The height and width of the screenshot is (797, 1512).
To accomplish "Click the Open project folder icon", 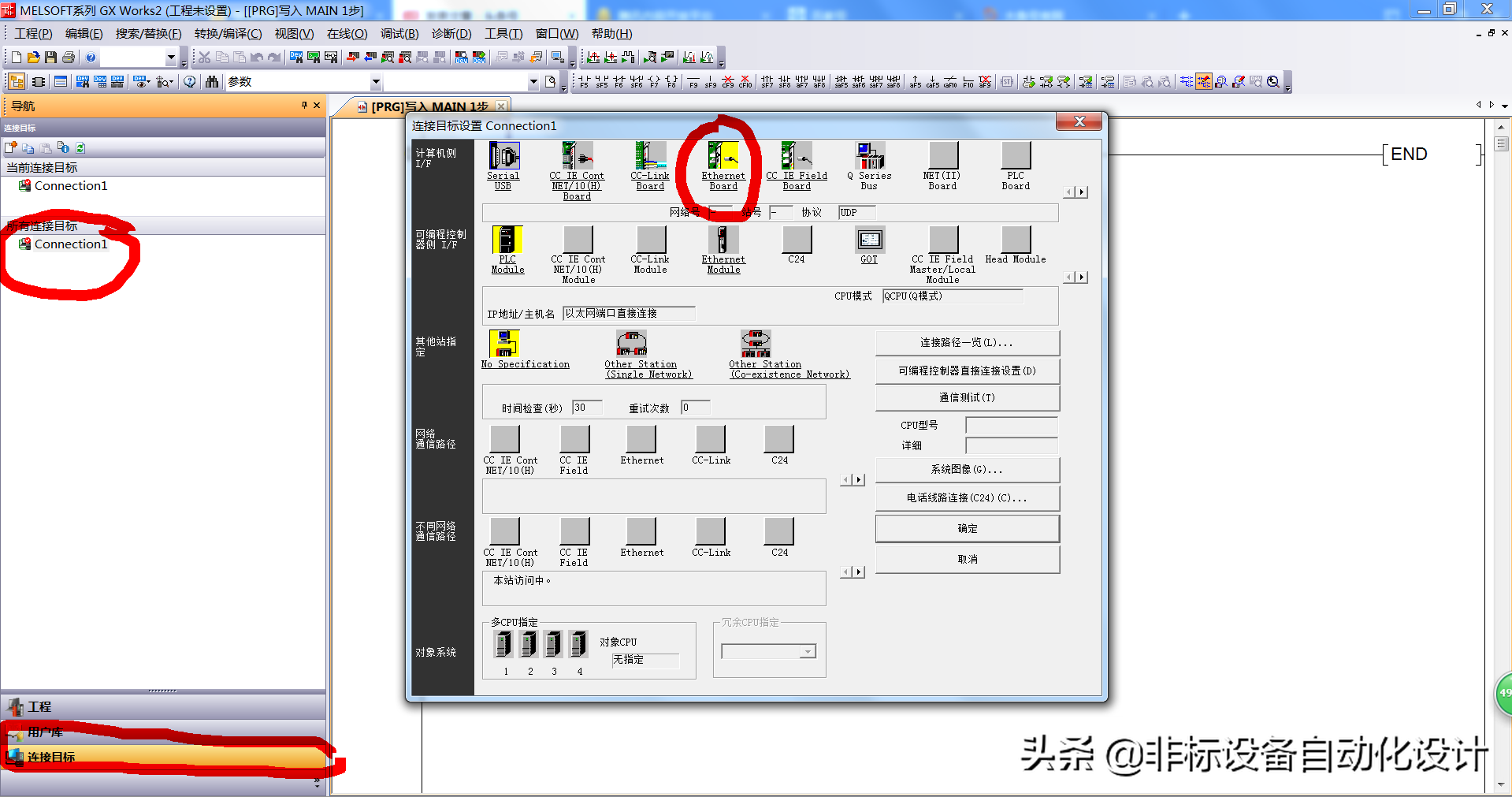I will (x=33, y=58).
